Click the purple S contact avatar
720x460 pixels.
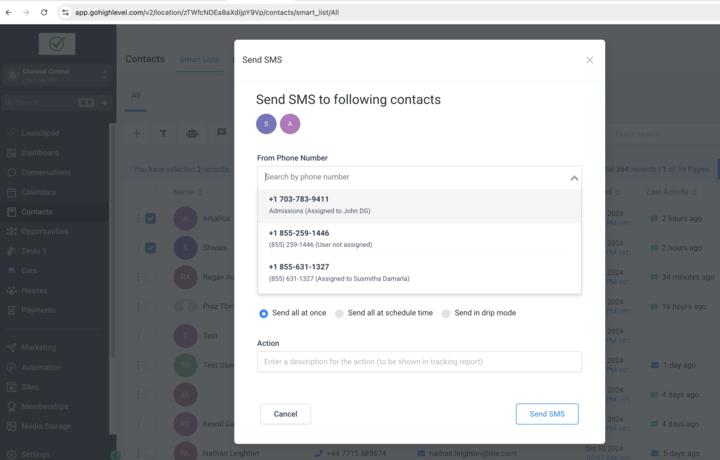tap(266, 124)
